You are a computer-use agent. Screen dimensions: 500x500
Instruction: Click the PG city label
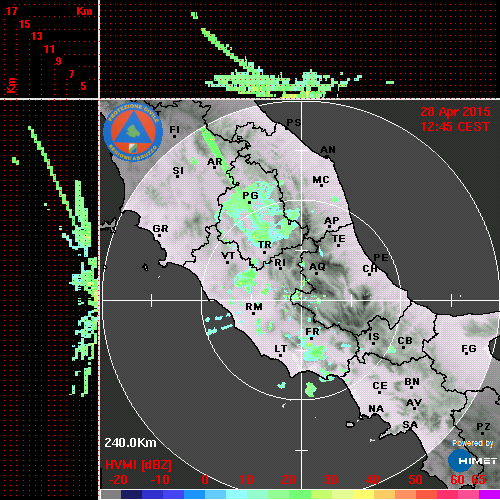coord(250,195)
